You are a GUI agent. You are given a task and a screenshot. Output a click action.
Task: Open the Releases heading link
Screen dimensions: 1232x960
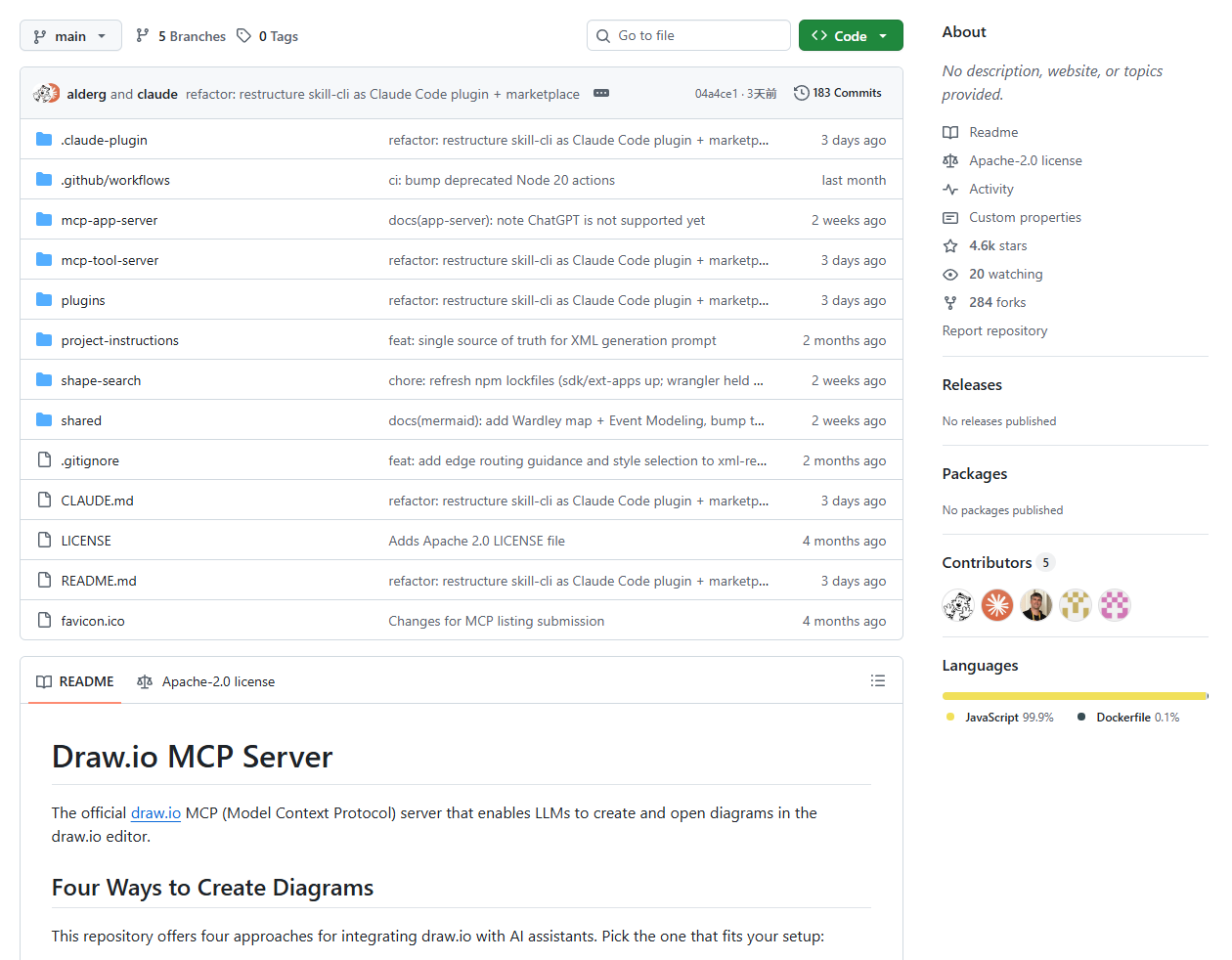coord(972,384)
